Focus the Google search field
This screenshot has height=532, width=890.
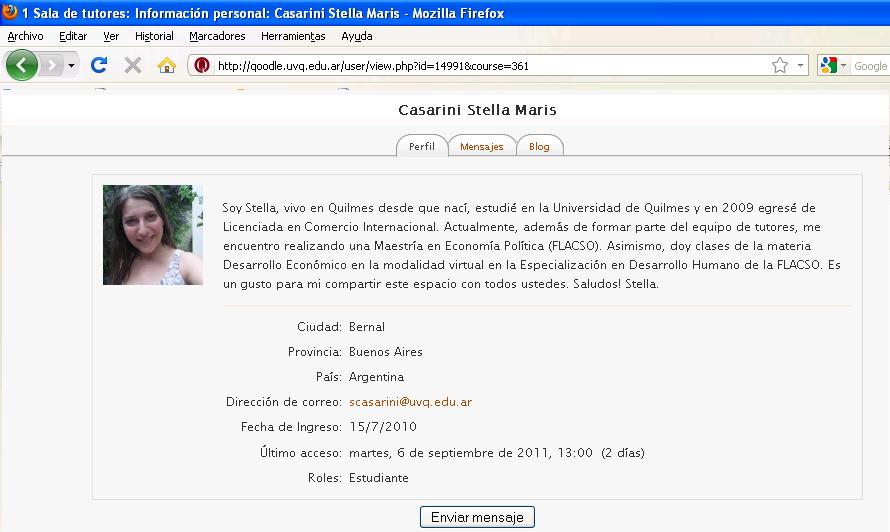click(x=871, y=66)
